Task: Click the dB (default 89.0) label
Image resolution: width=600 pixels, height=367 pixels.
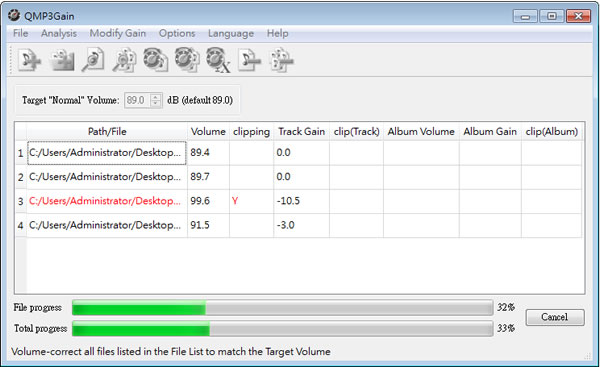Action: [200, 100]
